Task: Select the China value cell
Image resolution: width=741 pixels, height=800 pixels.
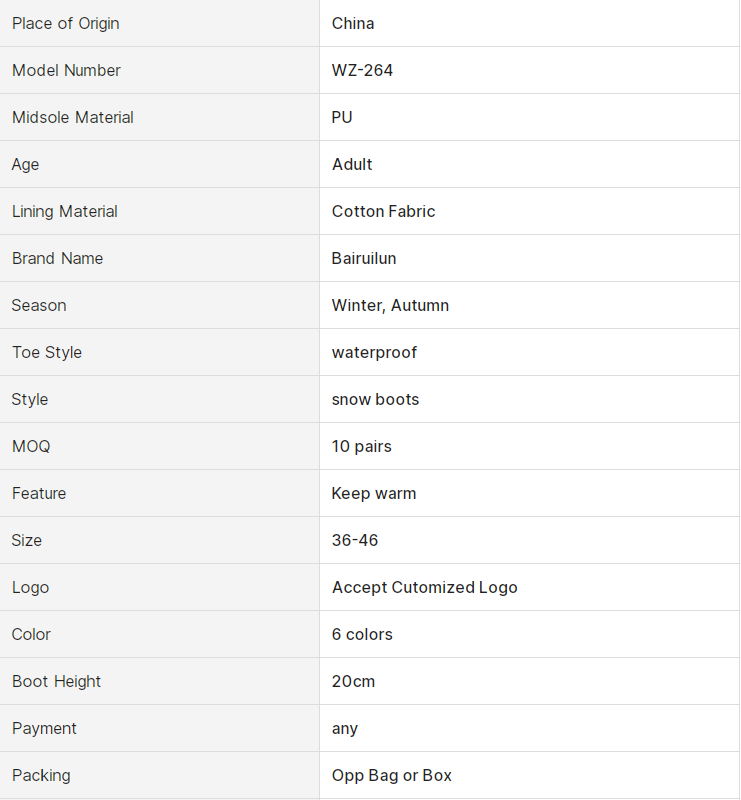Action: [x=353, y=23]
